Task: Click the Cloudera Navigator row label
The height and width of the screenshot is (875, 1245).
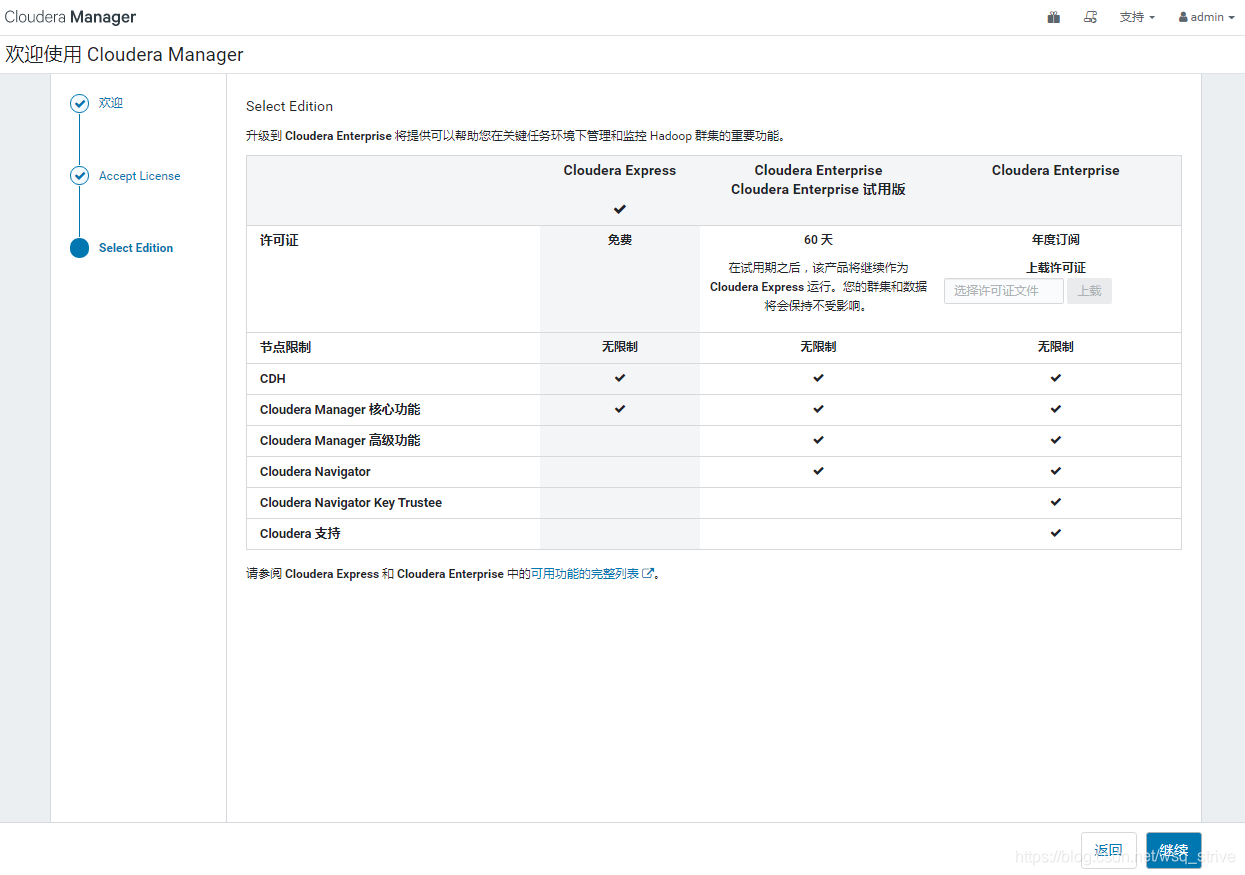Action: point(315,472)
